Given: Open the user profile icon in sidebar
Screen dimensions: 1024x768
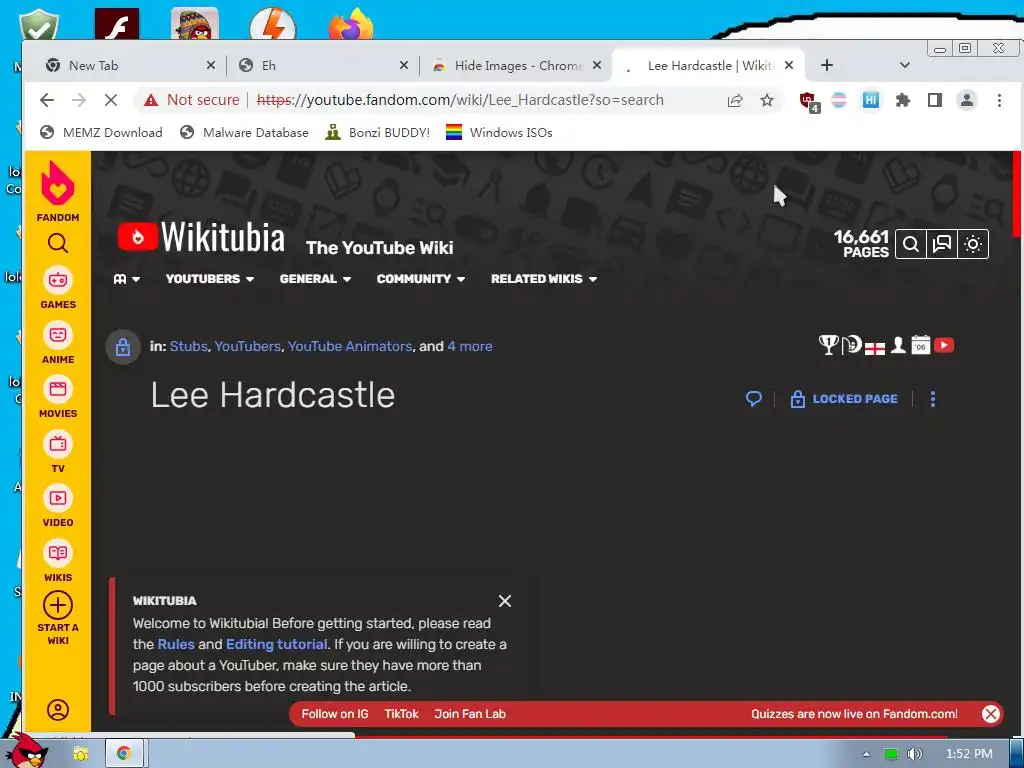Looking at the screenshot, I should coord(57,710).
